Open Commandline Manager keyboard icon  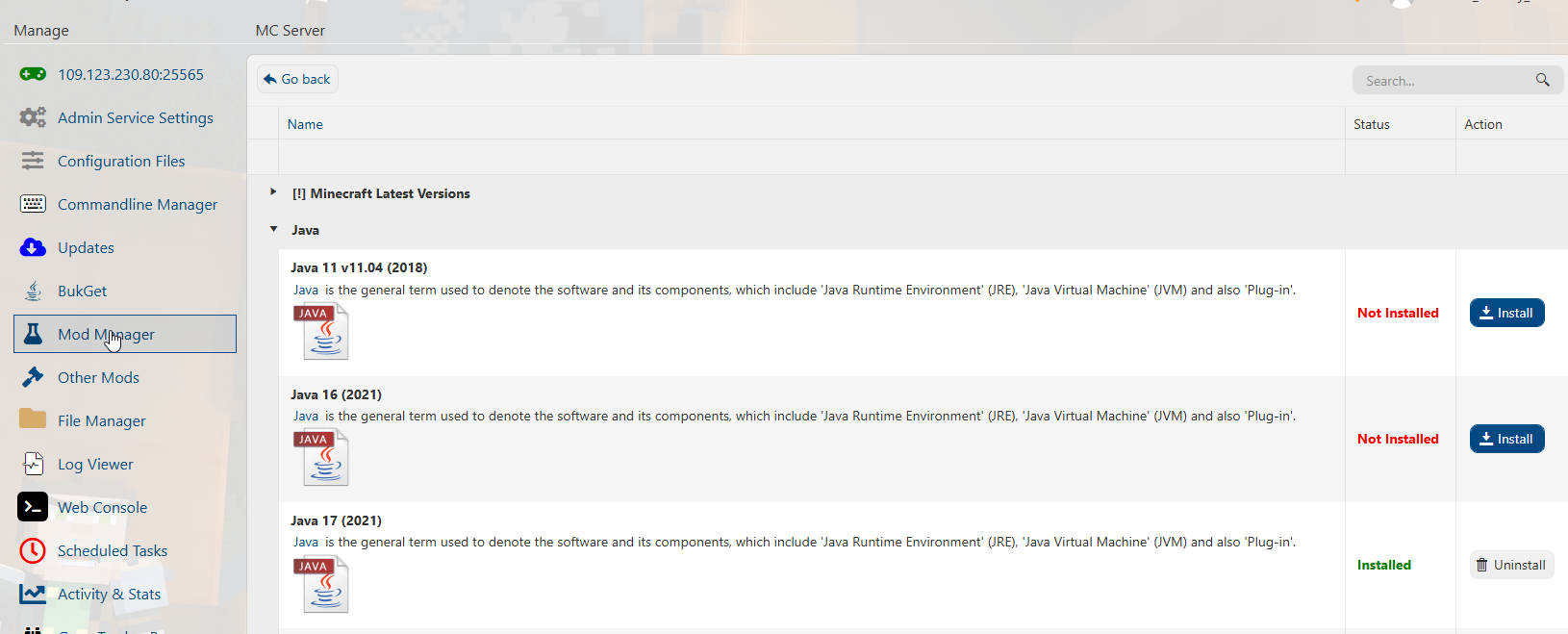(33, 204)
